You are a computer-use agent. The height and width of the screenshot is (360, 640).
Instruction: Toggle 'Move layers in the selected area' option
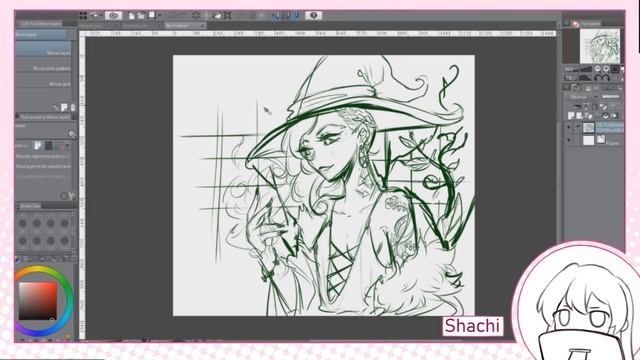pos(43,167)
